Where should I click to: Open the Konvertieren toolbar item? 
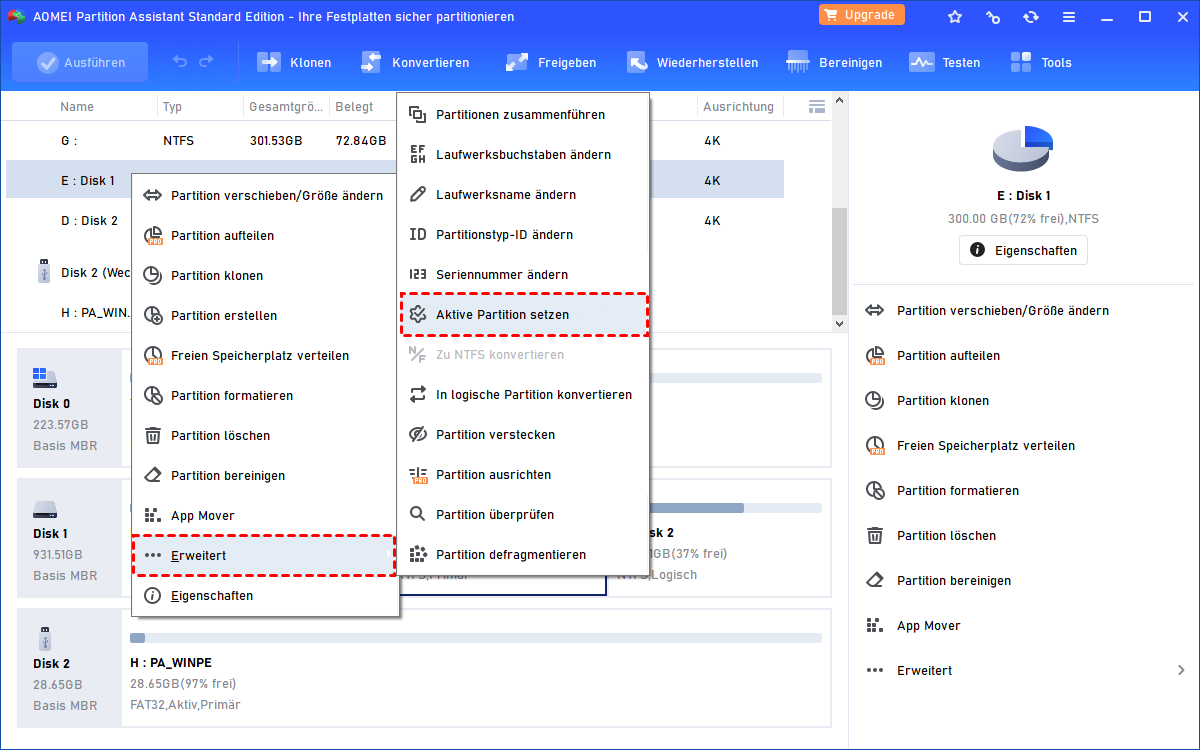414,62
